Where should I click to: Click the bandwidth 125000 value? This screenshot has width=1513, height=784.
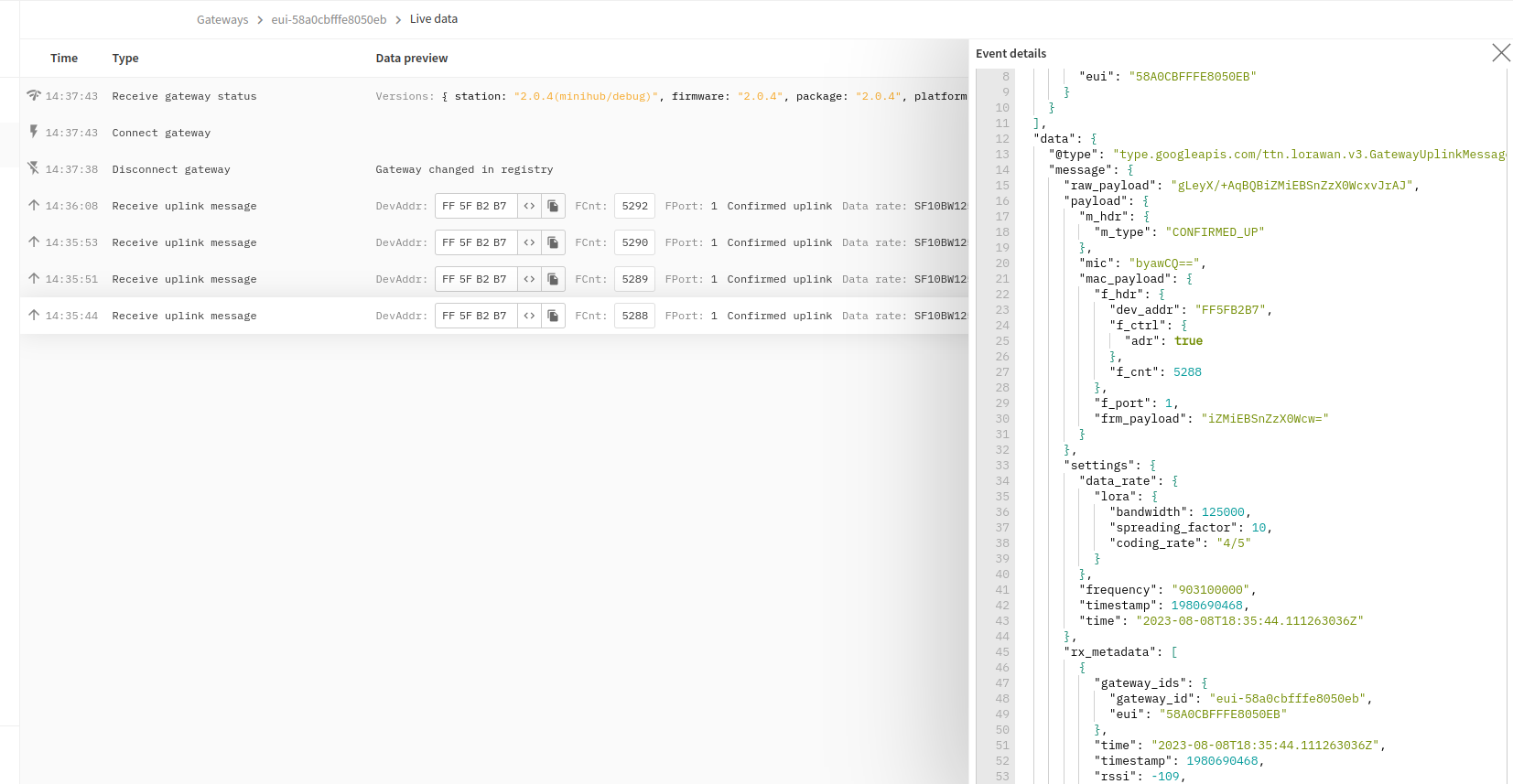pyautogui.click(x=1223, y=512)
